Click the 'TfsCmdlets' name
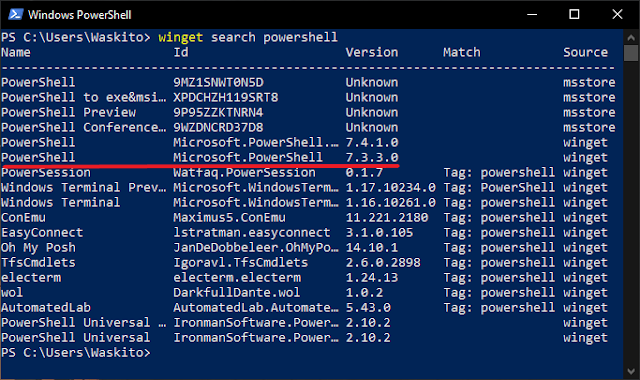Viewport: 640px width, 380px height. 38,262
